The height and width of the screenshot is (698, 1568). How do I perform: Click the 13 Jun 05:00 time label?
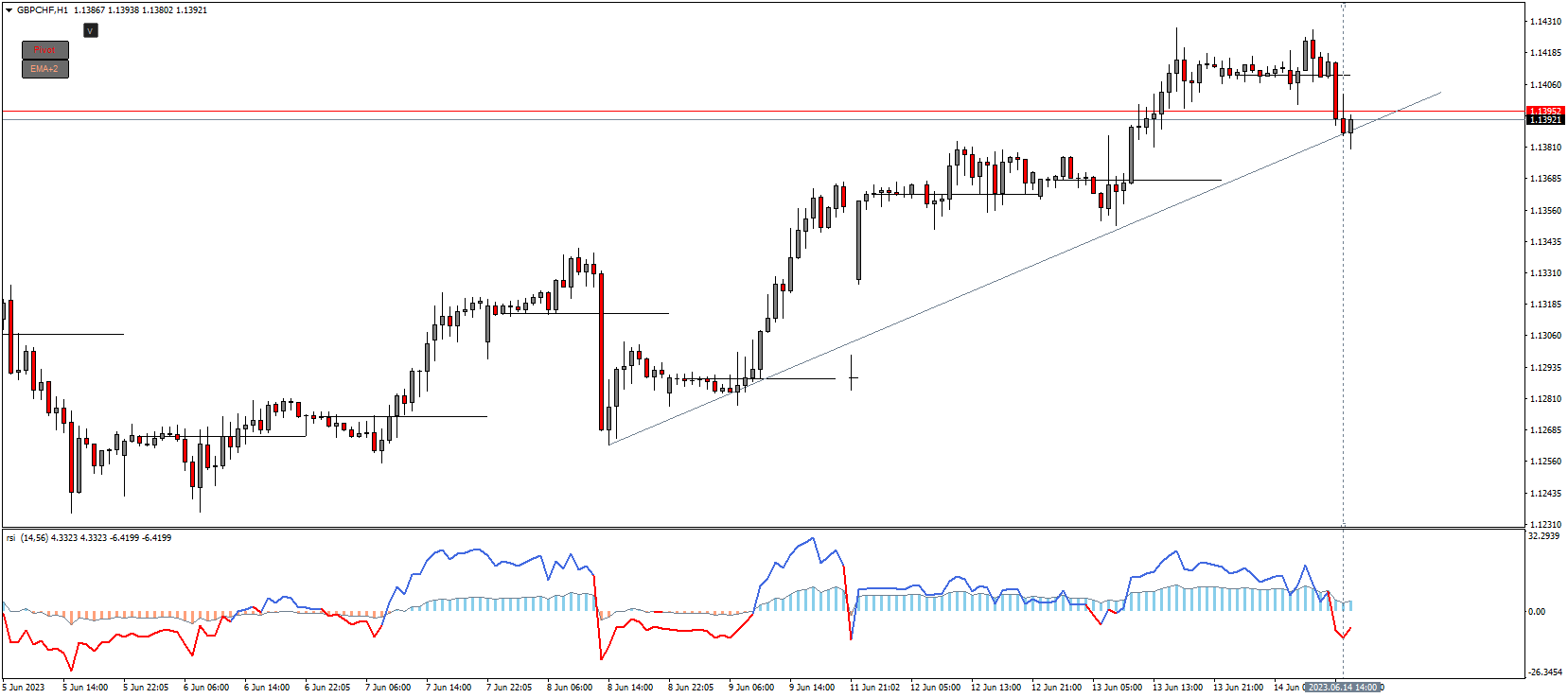[1117, 688]
